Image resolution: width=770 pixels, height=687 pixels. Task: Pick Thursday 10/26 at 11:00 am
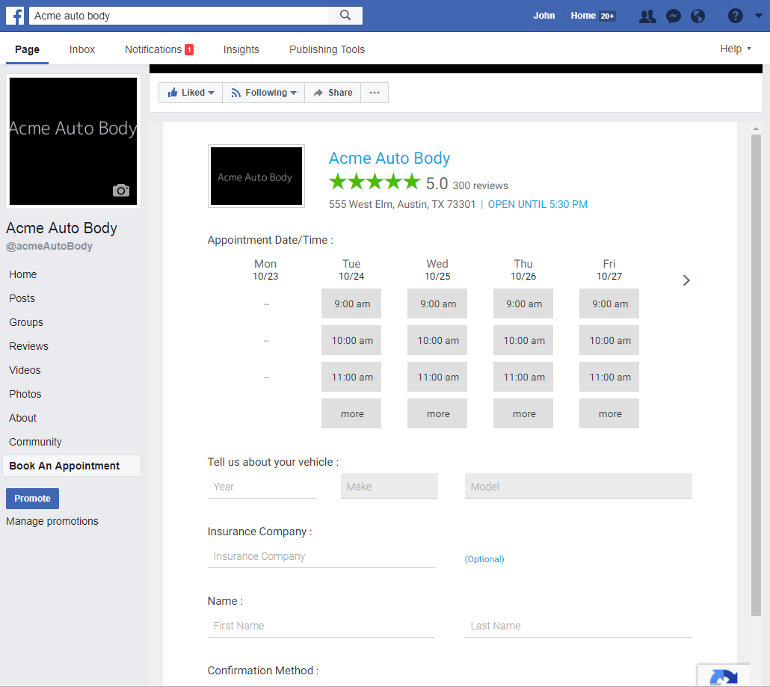[523, 377]
